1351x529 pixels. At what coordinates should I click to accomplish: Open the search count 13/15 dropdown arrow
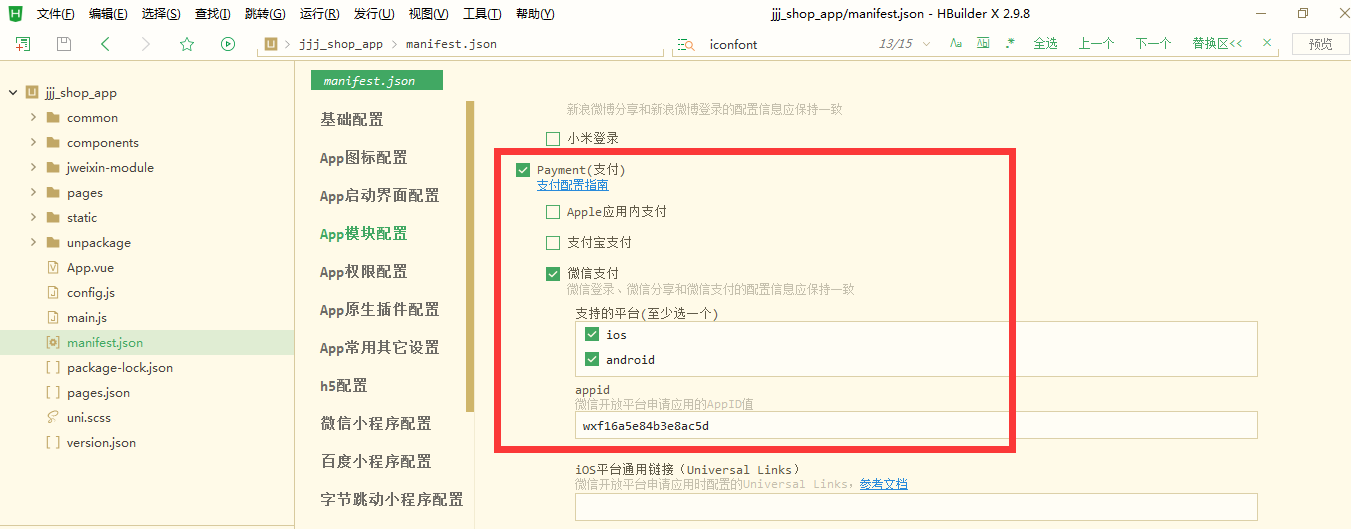click(926, 44)
